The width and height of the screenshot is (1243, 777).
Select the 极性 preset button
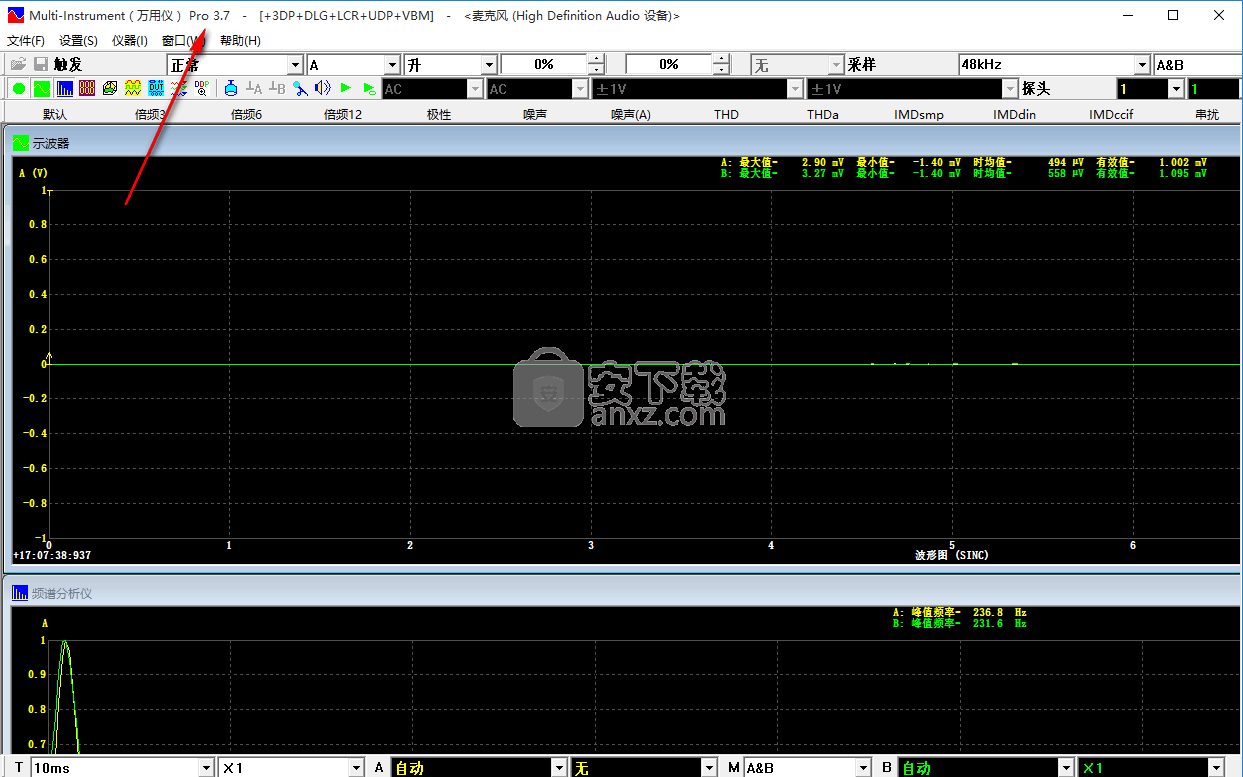click(439, 115)
